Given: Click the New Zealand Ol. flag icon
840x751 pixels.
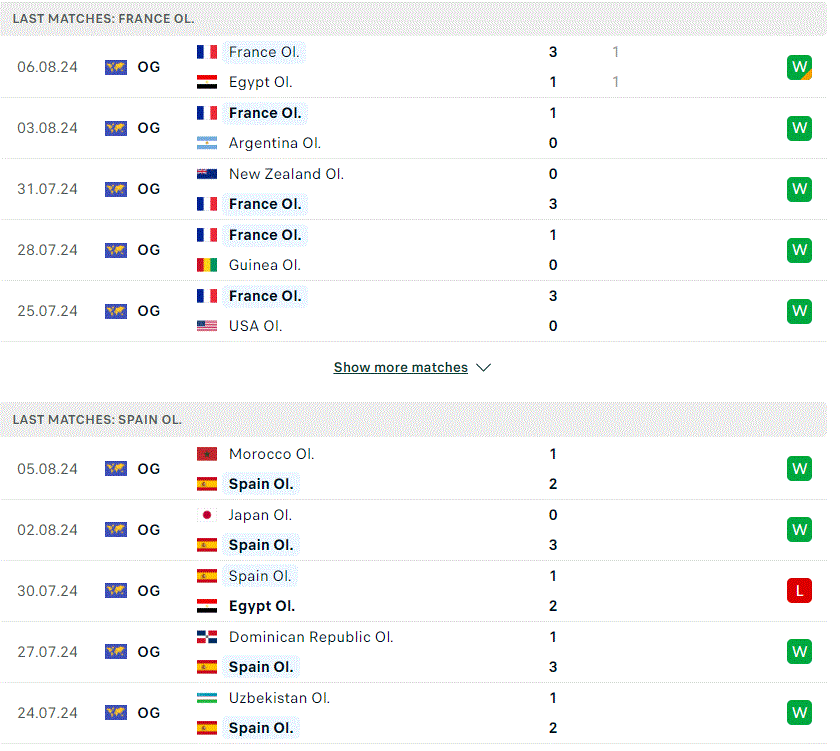Looking at the screenshot, I should [207, 174].
